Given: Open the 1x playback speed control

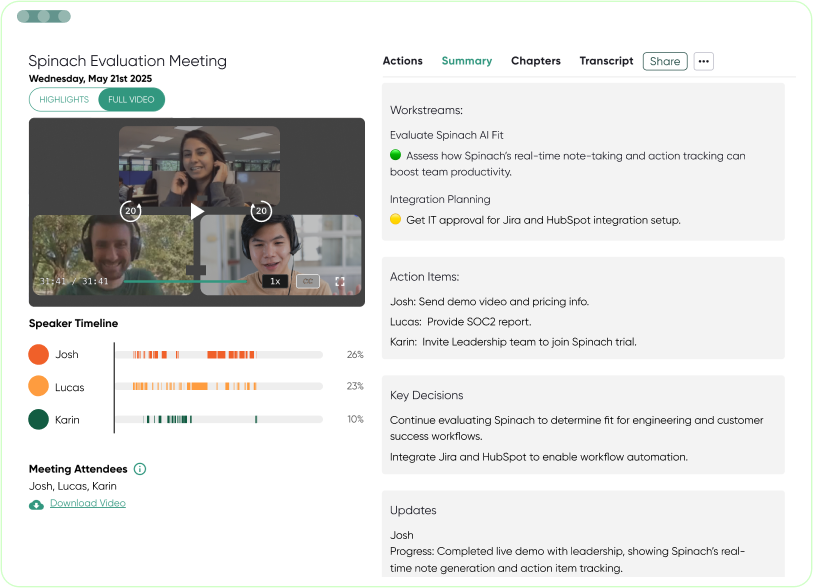Looking at the screenshot, I should (275, 281).
